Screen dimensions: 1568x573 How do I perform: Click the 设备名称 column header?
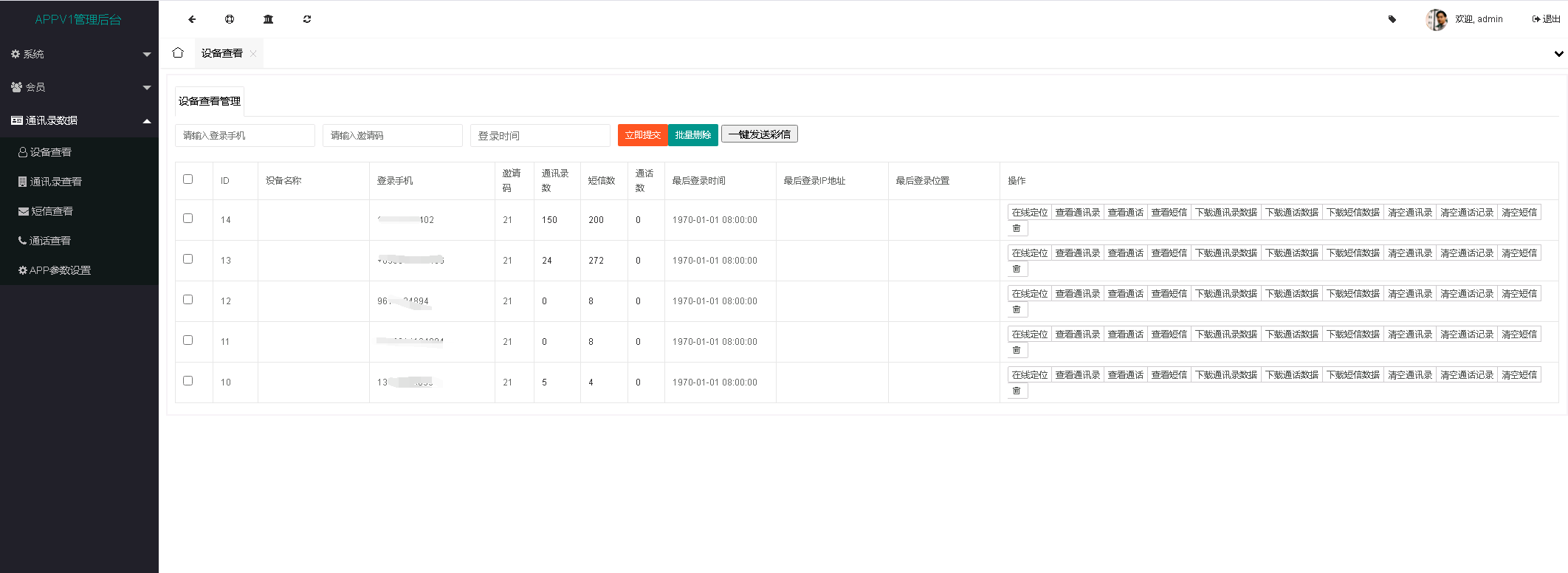click(x=283, y=181)
